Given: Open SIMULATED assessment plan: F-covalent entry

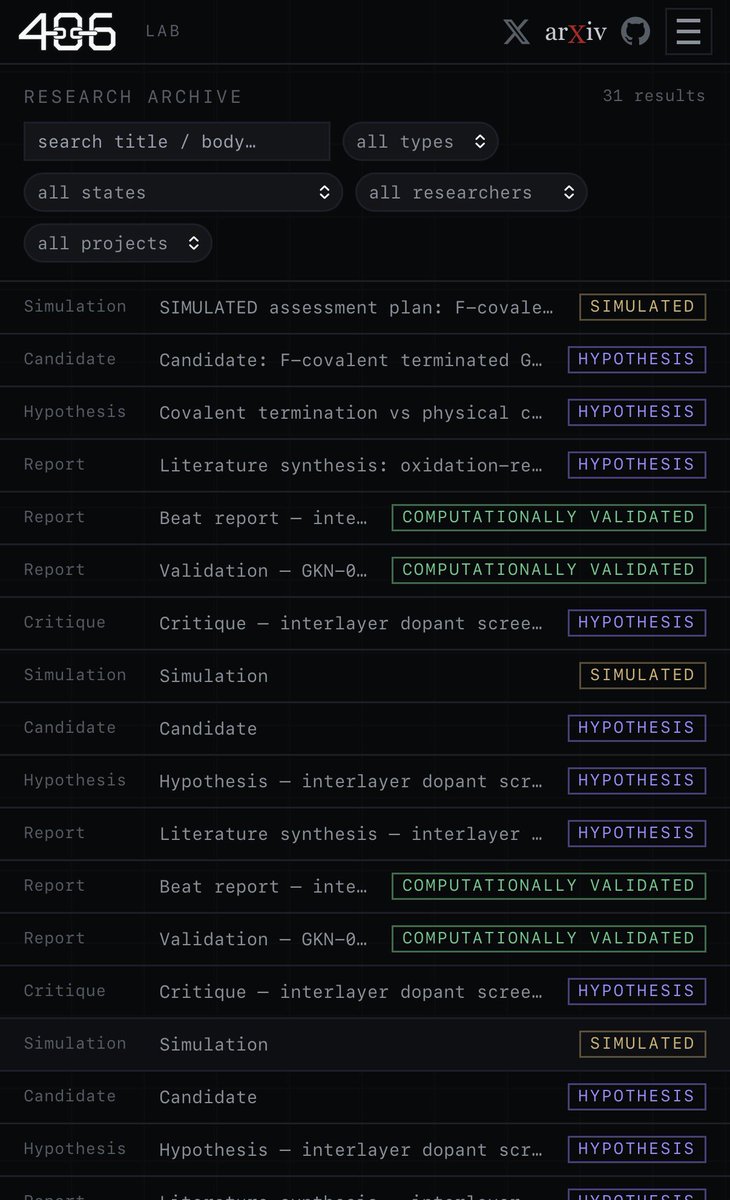Looking at the screenshot, I should pos(365,307).
